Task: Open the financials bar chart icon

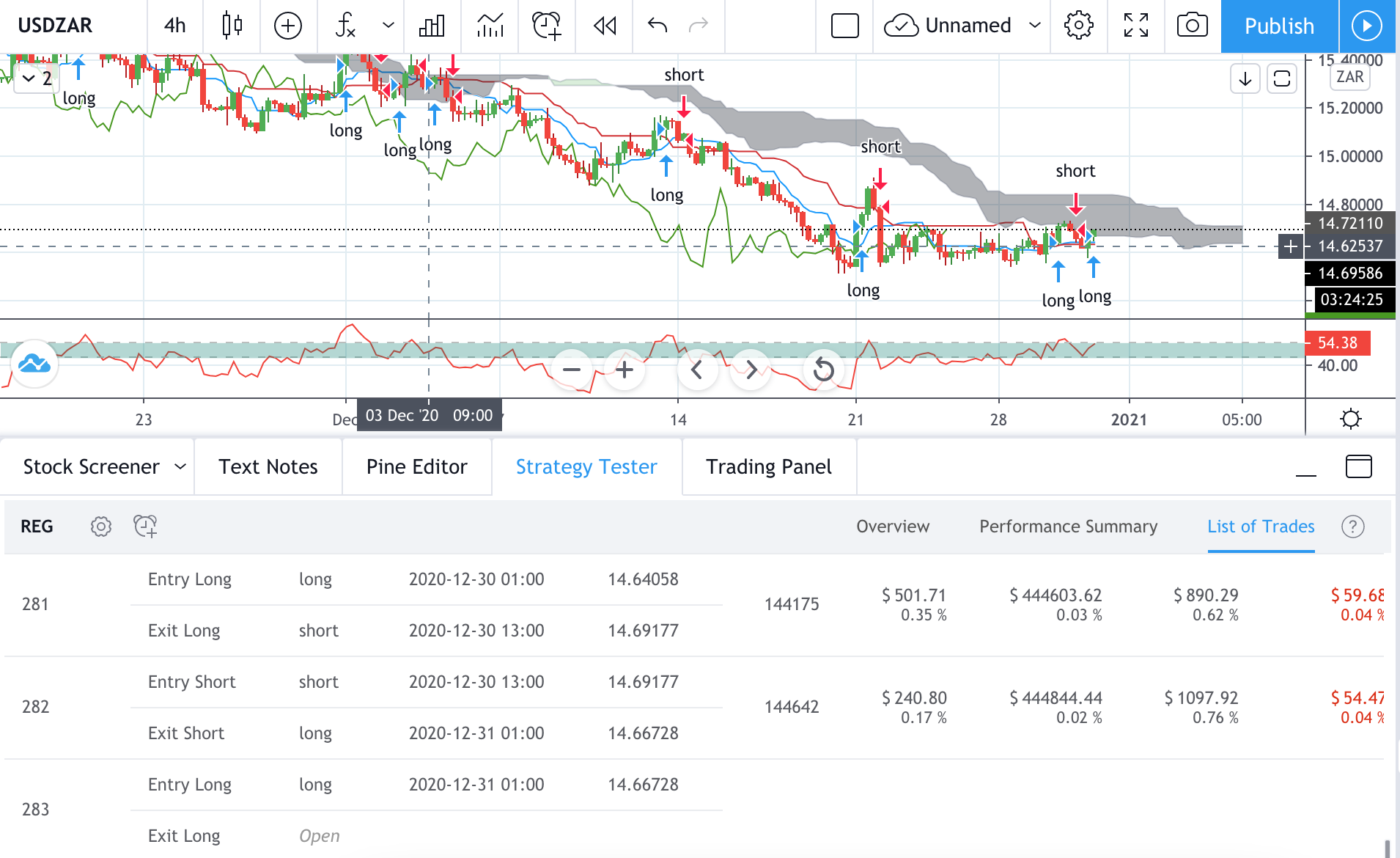Action: (x=432, y=26)
